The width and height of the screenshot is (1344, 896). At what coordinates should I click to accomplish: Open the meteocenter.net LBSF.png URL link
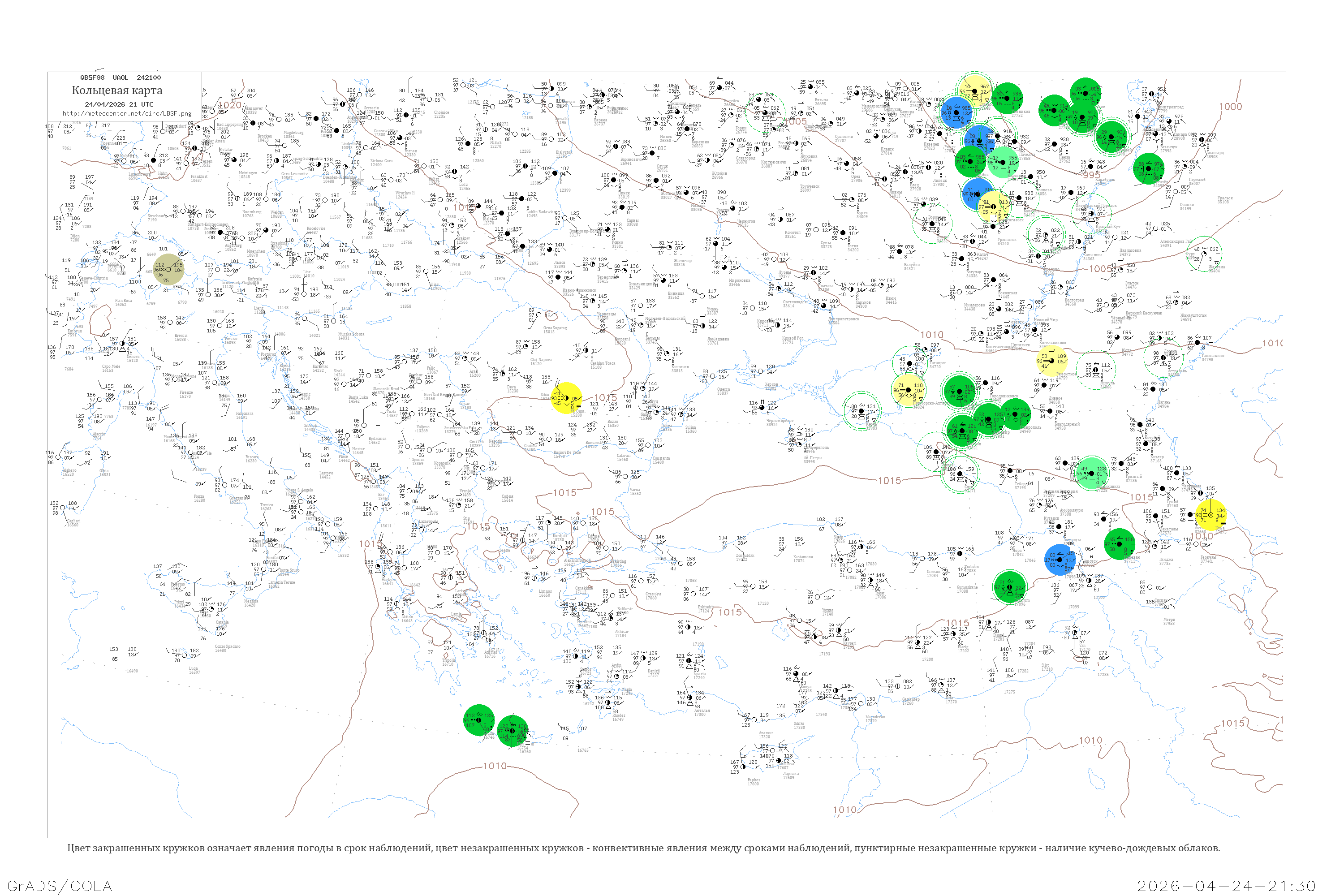pos(126,113)
